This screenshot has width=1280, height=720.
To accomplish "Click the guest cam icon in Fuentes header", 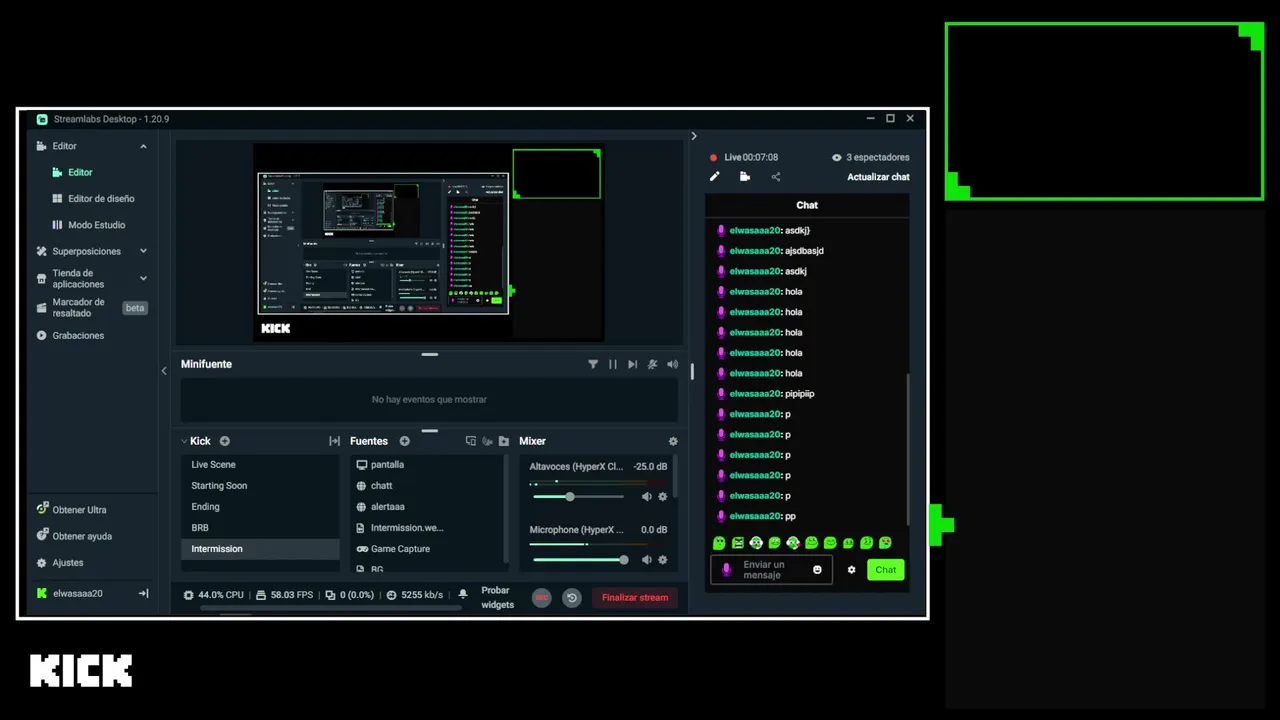I will [x=488, y=441].
